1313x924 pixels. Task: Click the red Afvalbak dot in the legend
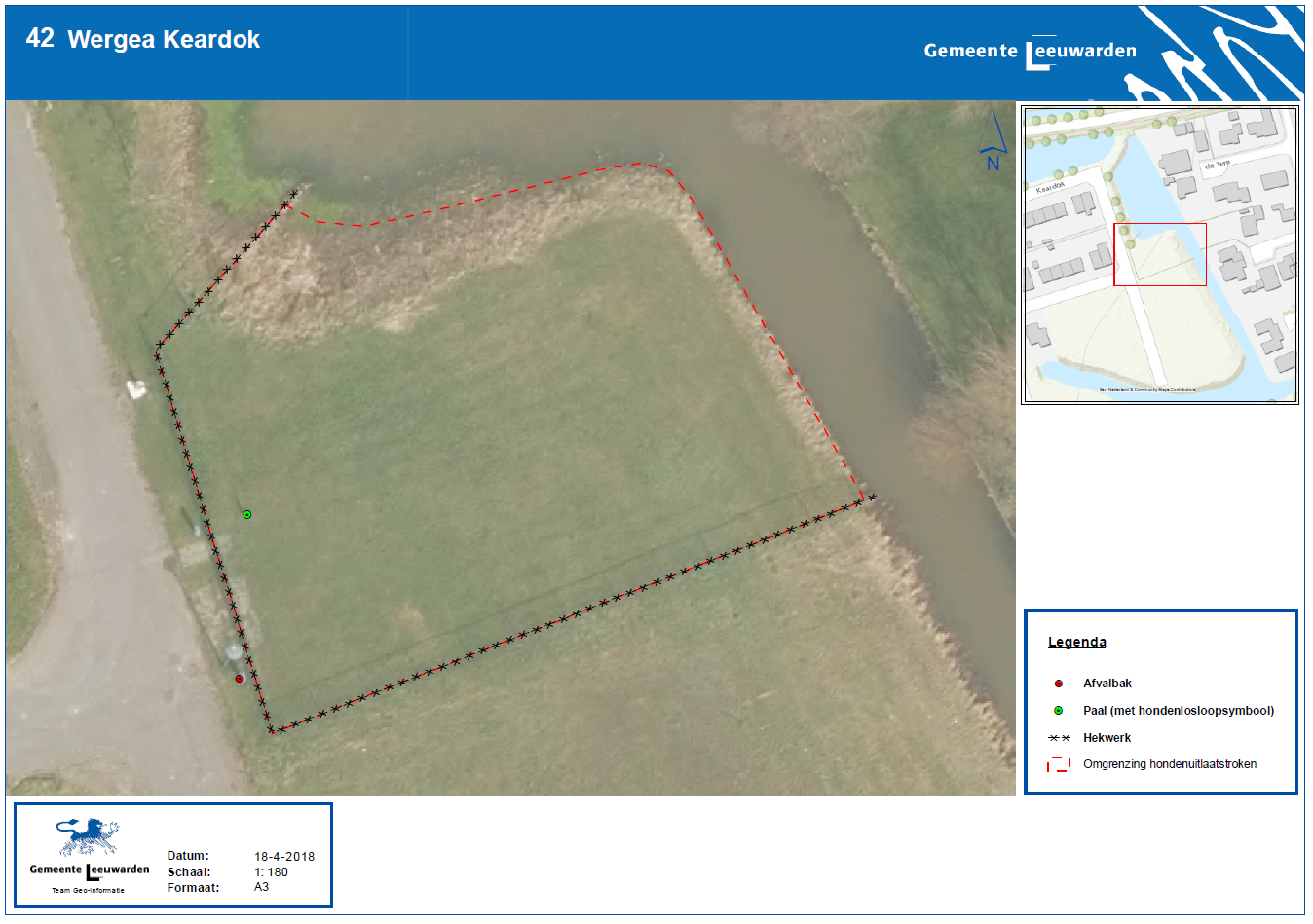1059,684
